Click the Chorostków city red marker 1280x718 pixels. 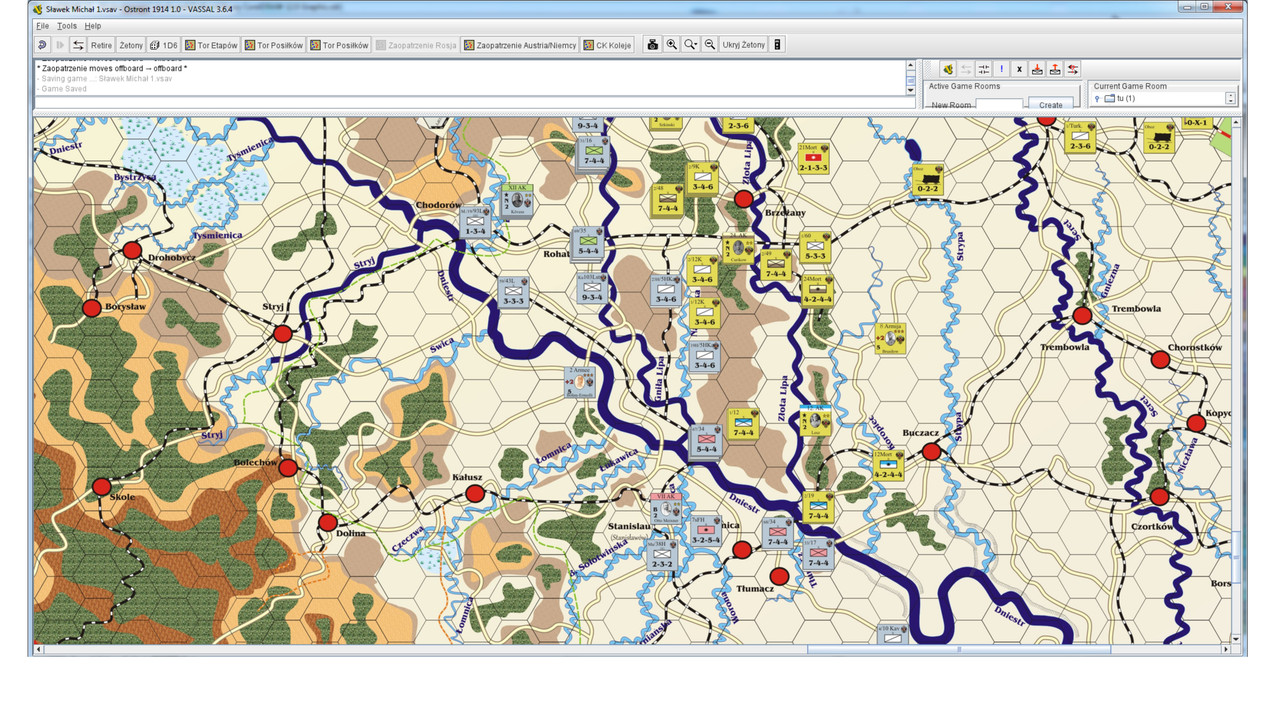pyautogui.click(x=1160, y=359)
